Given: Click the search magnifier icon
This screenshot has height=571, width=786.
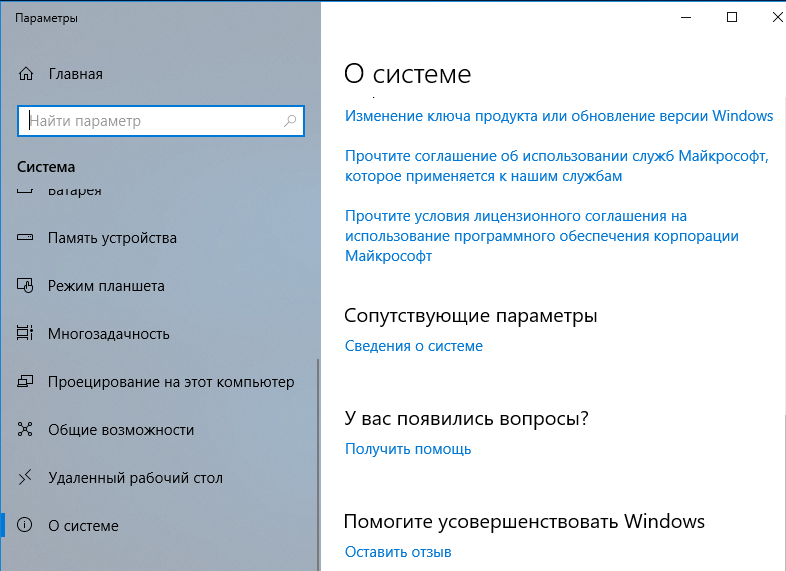Looking at the screenshot, I should tap(290, 121).
